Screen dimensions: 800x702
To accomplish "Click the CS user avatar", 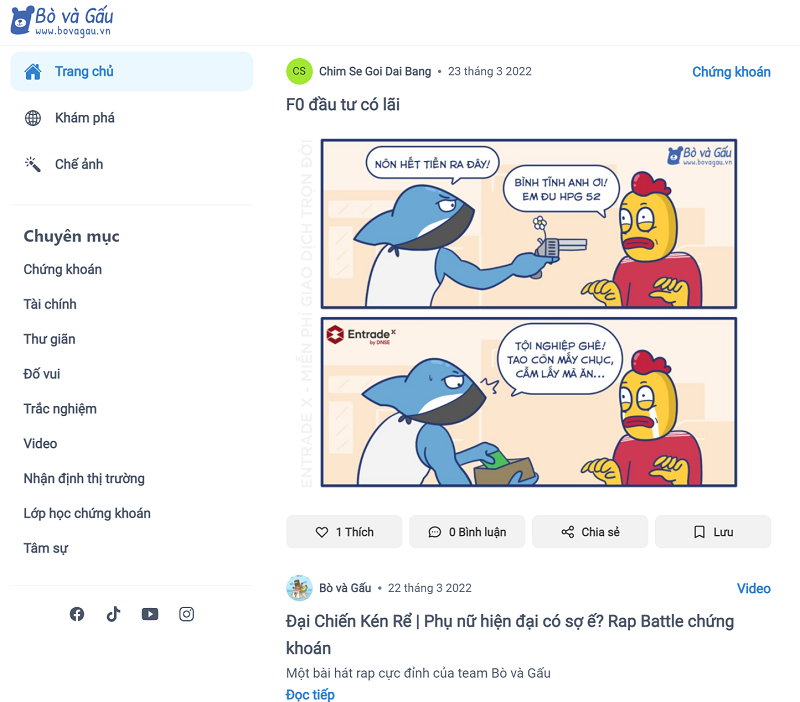I will click(299, 71).
